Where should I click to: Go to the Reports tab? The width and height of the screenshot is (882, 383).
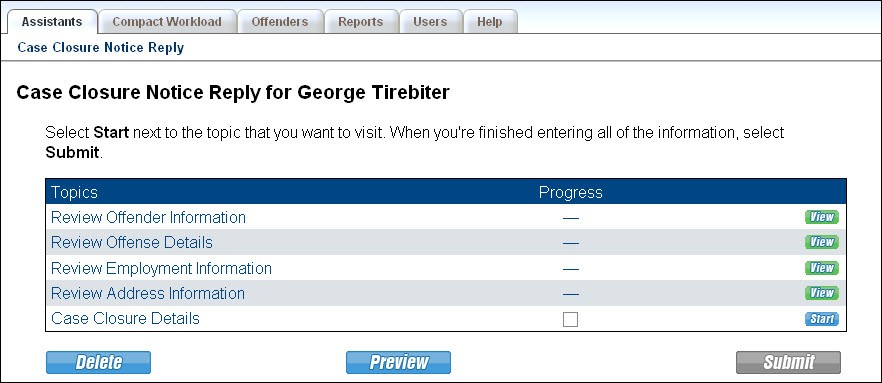(x=361, y=22)
